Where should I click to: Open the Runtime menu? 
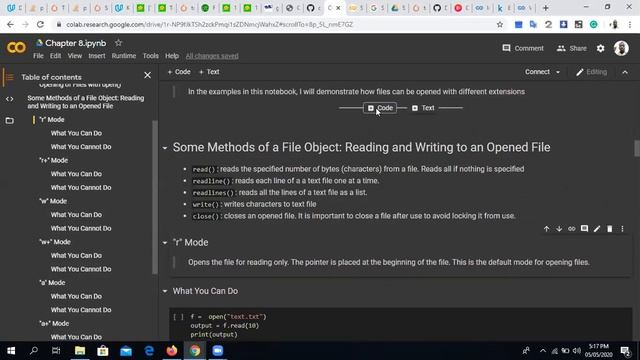pos(124,56)
